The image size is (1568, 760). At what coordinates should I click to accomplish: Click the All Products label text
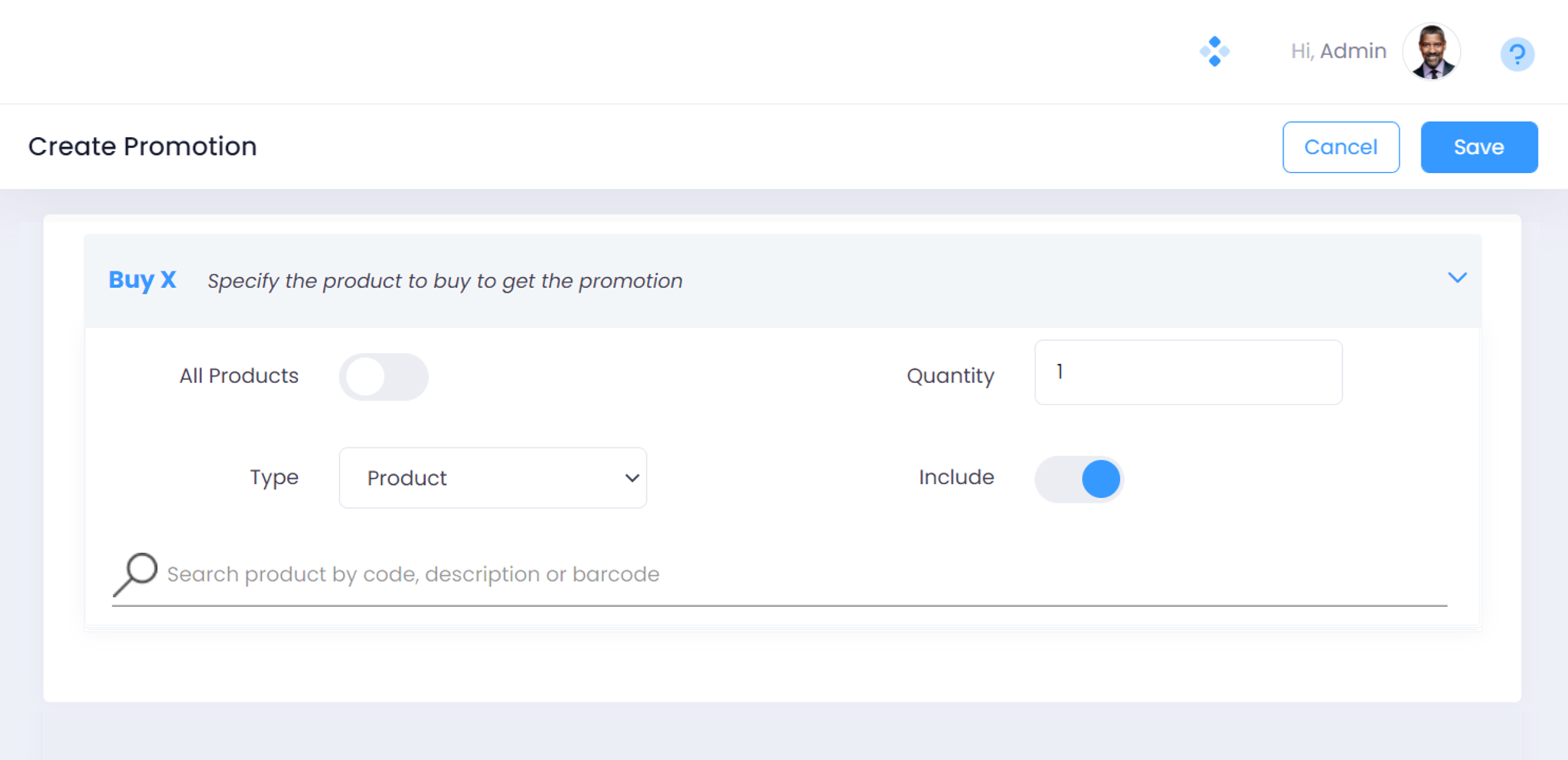[x=239, y=376]
